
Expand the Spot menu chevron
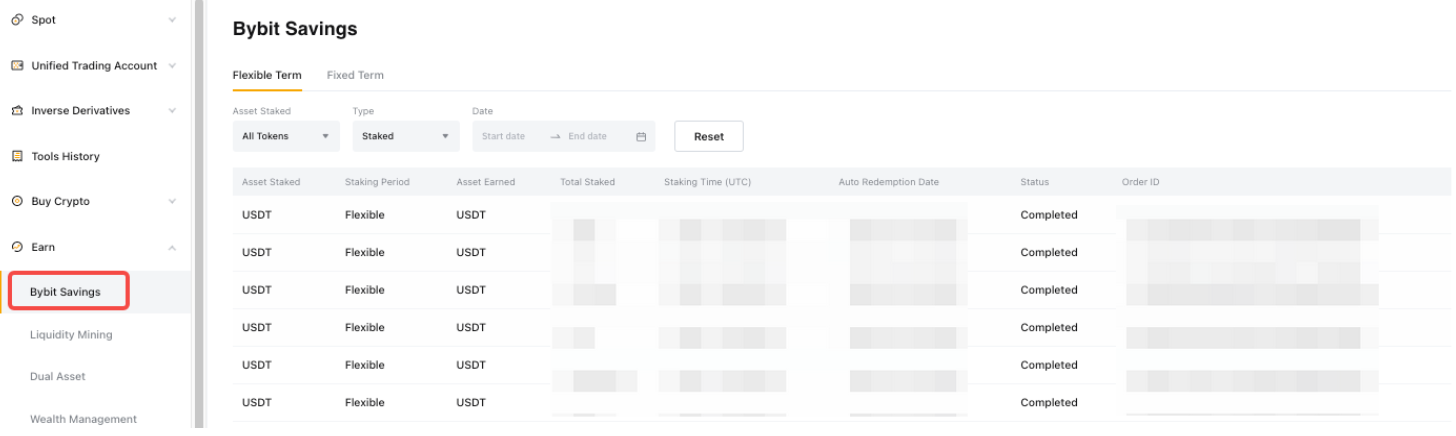[172, 20]
